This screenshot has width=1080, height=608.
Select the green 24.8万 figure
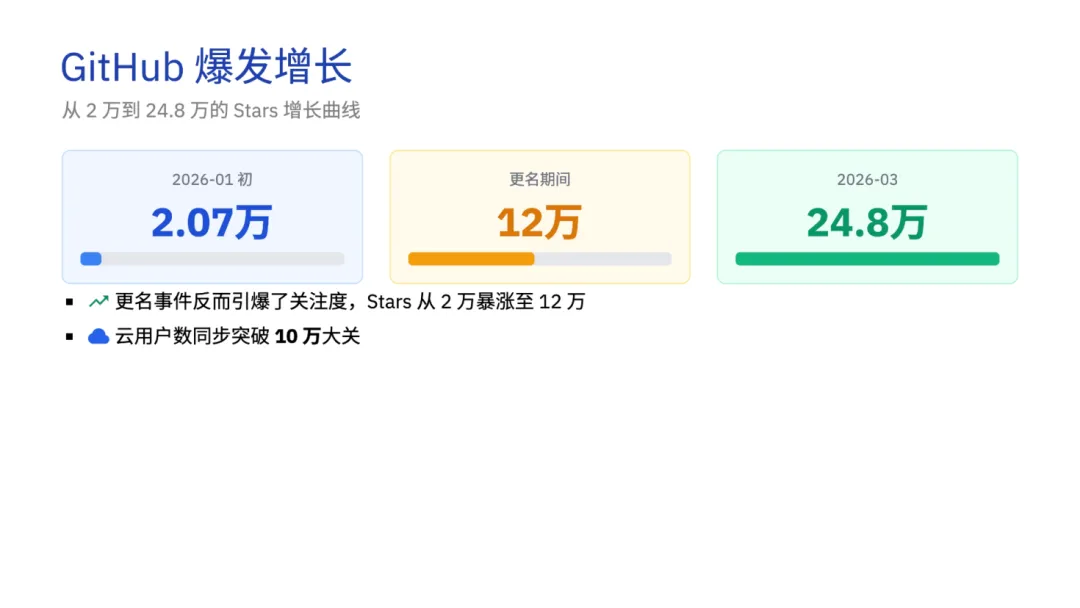867,222
